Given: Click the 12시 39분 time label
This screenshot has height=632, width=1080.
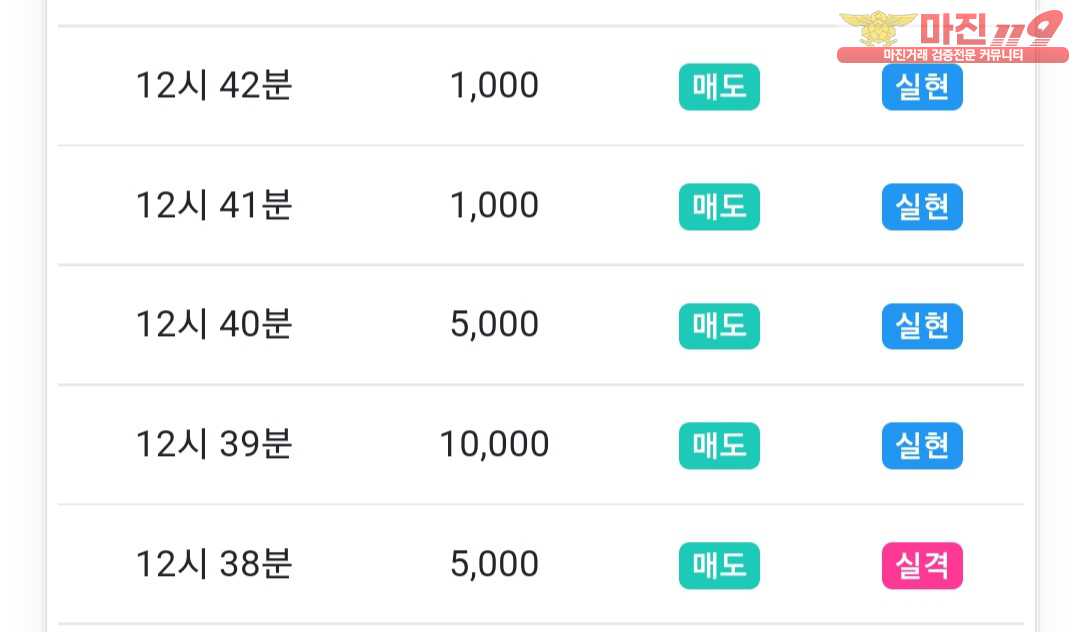Looking at the screenshot, I should [214, 444].
